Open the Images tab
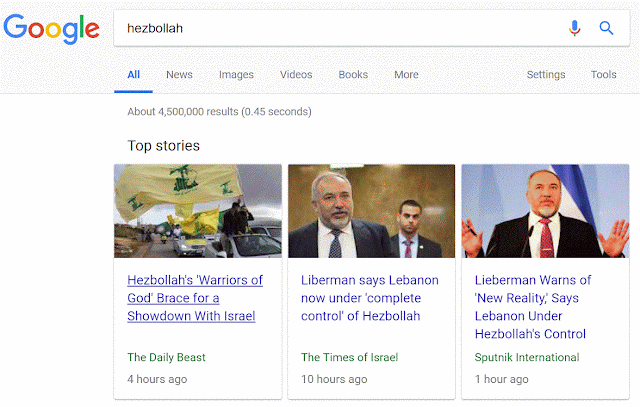Viewport: 640px width, 407px height. pyautogui.click(x=236, y=75)
